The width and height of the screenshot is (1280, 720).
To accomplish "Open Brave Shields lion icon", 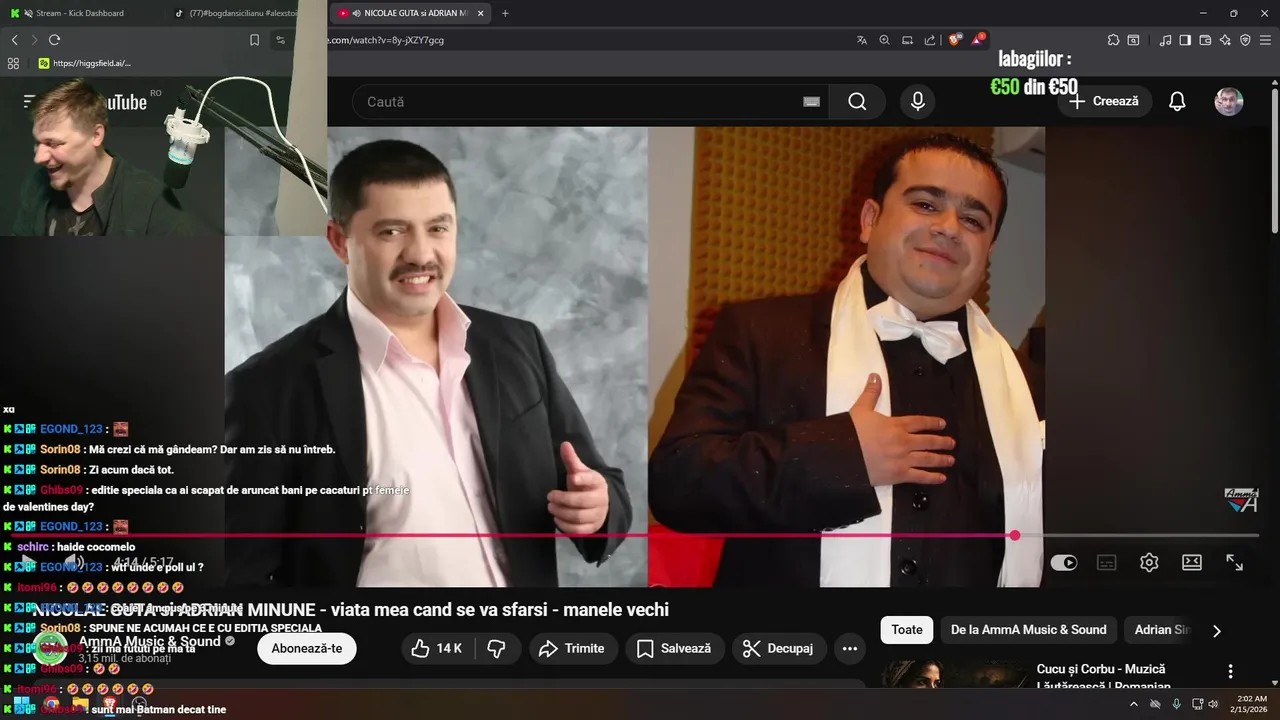I will 955,40.
